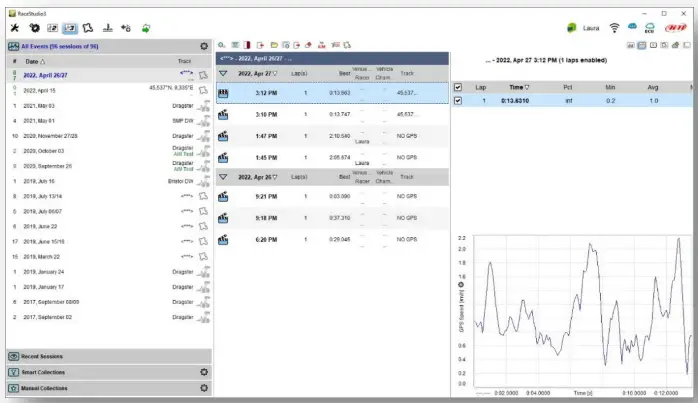Click the clapperboard icon on the 9:21 PM session
The width and height of the screenshot is (698, 403).
pyautogui.click(x=223, y=196)
